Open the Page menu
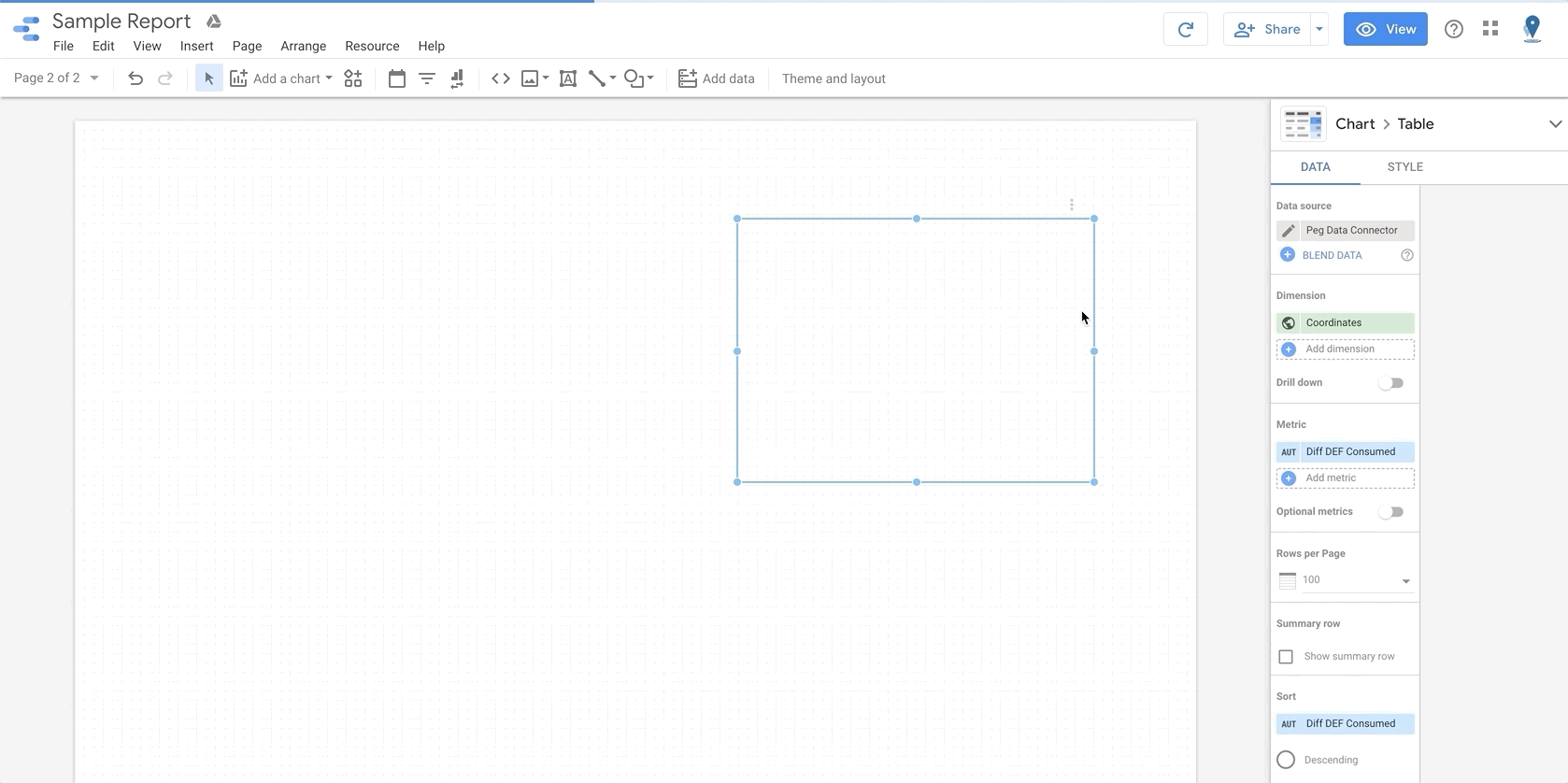Screen dimensions: 1568x783 [247, 46]
